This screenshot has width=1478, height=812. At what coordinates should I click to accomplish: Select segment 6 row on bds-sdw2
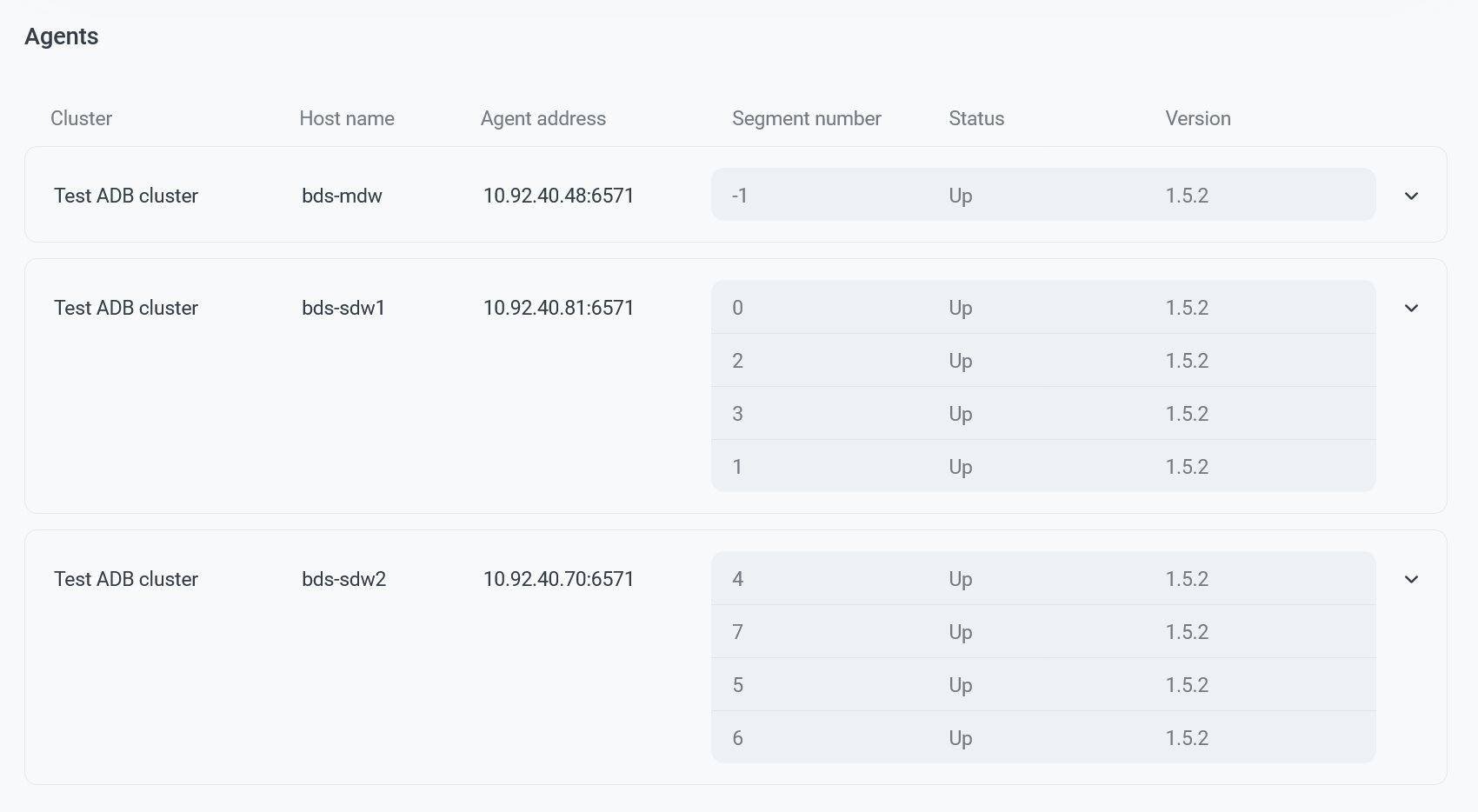click(x=1042, y=738)
